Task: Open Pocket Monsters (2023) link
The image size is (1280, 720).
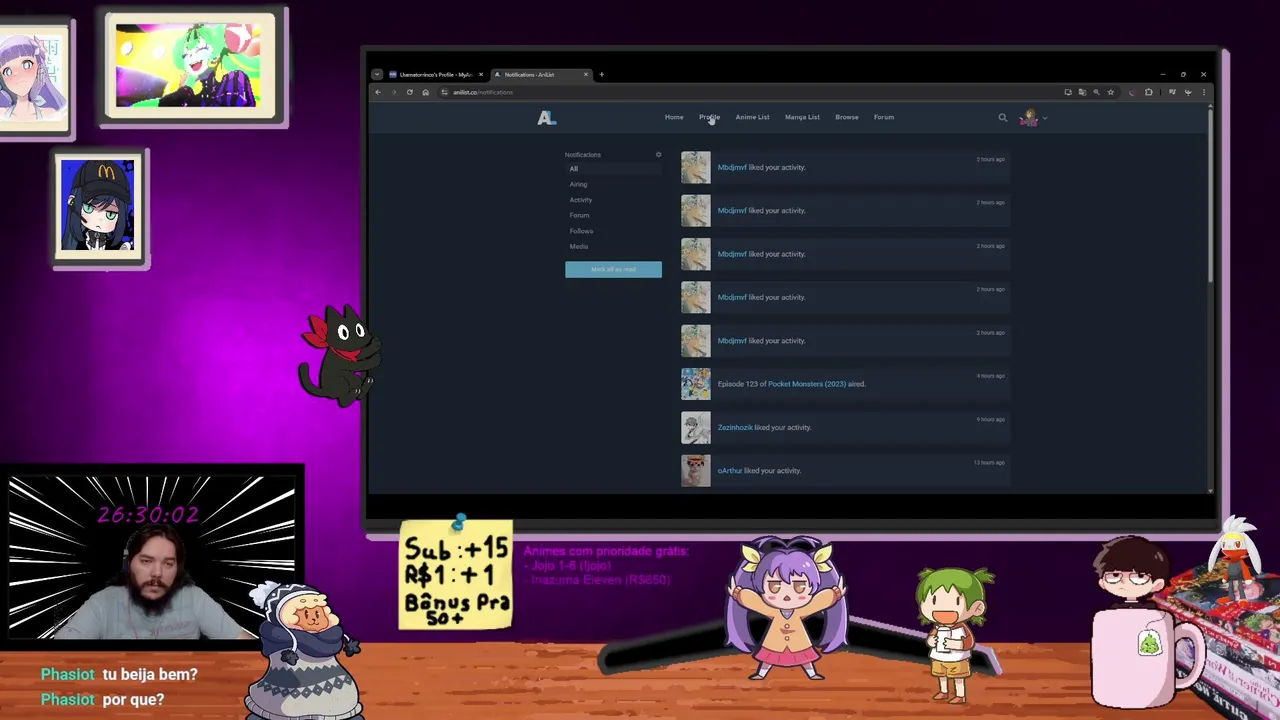Action: click(x=807, y=384)
